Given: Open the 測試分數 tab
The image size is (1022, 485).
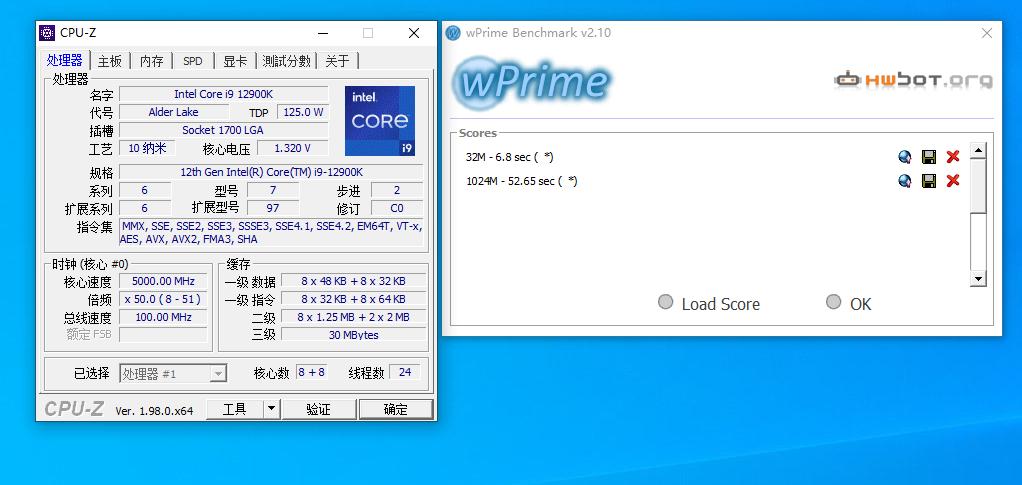Looking at the screenshot, I should (x=286, y=61).
